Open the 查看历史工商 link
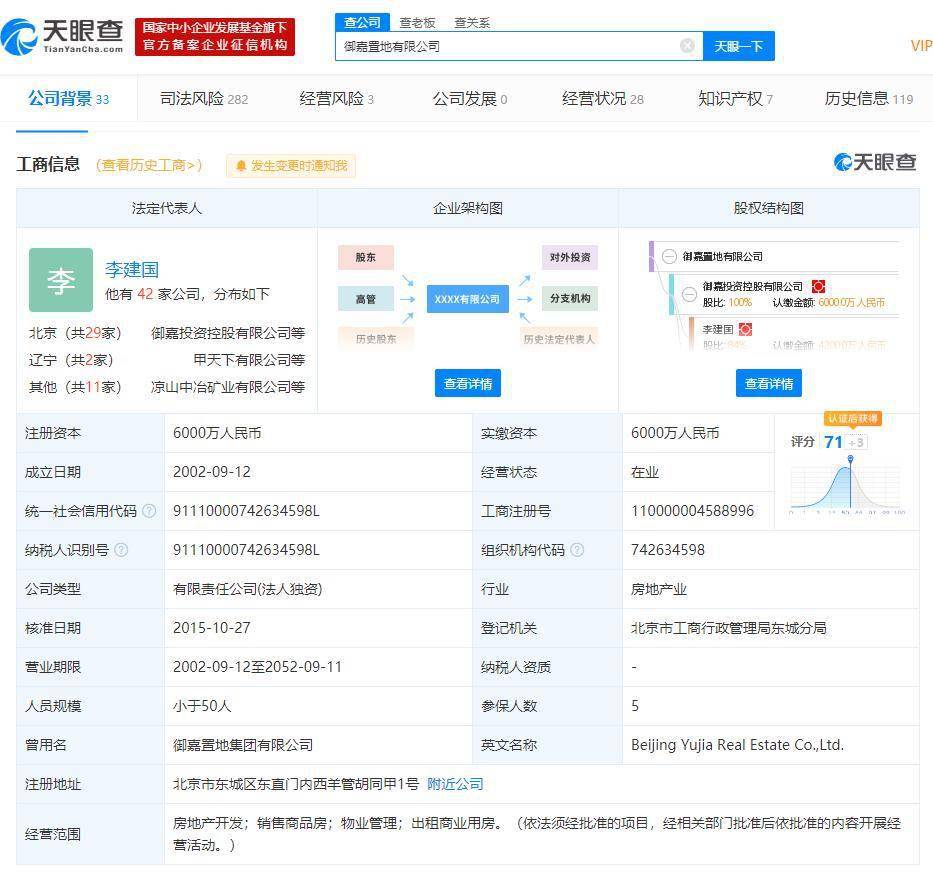This screenshot has width=933, height=876. tap(149, 165)
